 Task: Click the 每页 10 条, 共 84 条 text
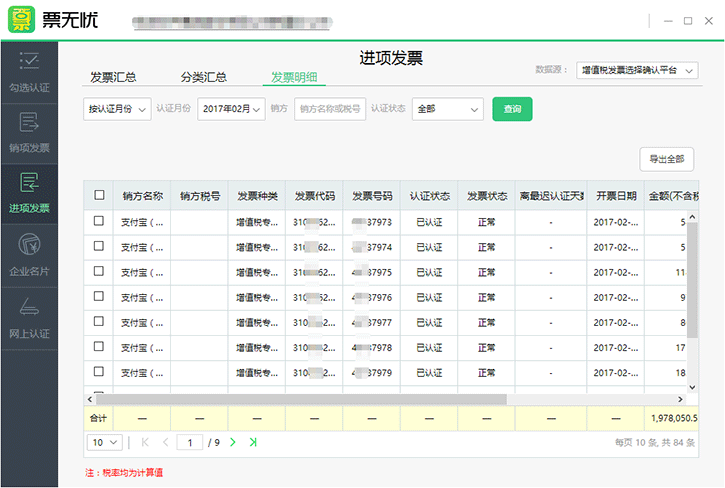click(655, 443)
